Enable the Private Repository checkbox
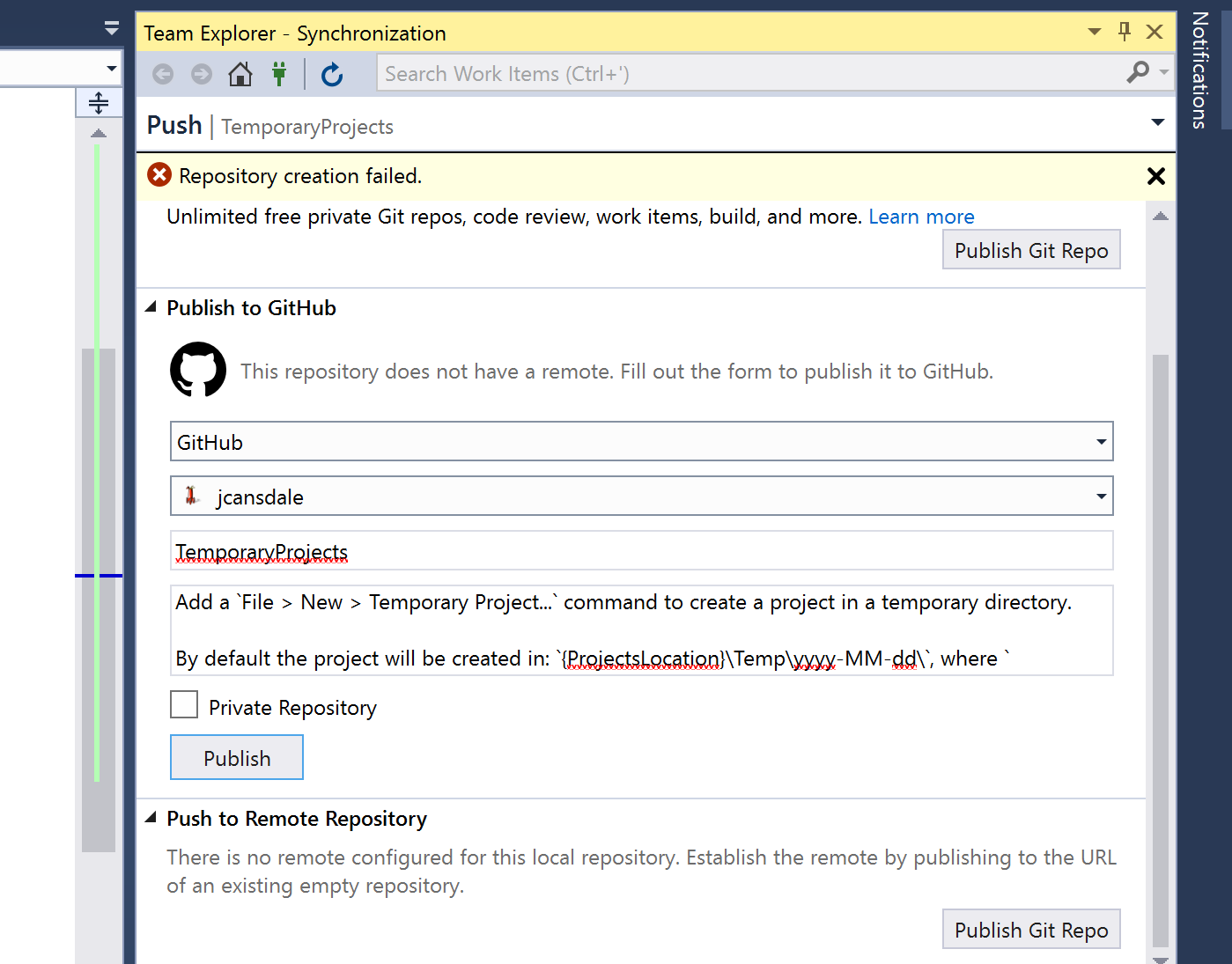Viewport: 1232px width, 964px height. point(184,705)
